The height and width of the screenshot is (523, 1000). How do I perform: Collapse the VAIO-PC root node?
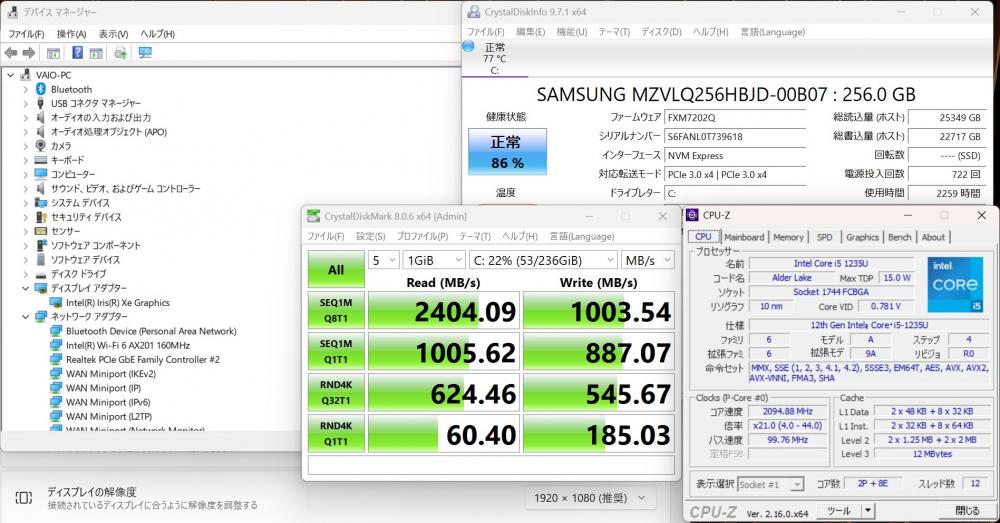click(x=10, y=75)
